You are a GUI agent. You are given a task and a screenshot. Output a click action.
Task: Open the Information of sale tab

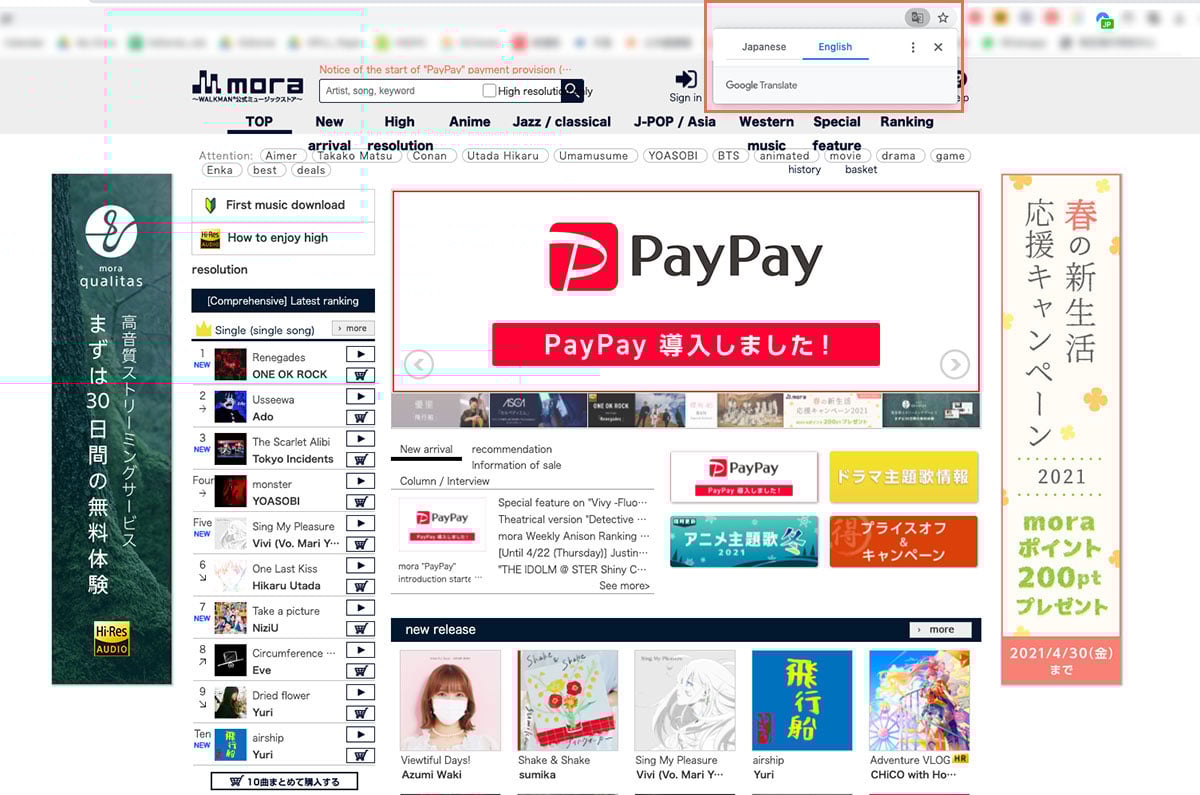[x=516, y=465]
